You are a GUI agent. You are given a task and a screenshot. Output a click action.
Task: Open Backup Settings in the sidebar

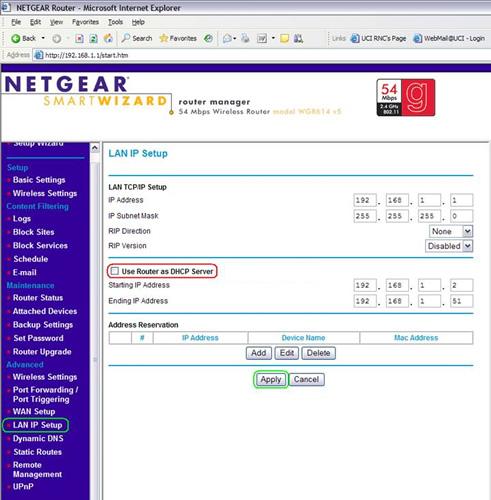click(x=43, y=325)
